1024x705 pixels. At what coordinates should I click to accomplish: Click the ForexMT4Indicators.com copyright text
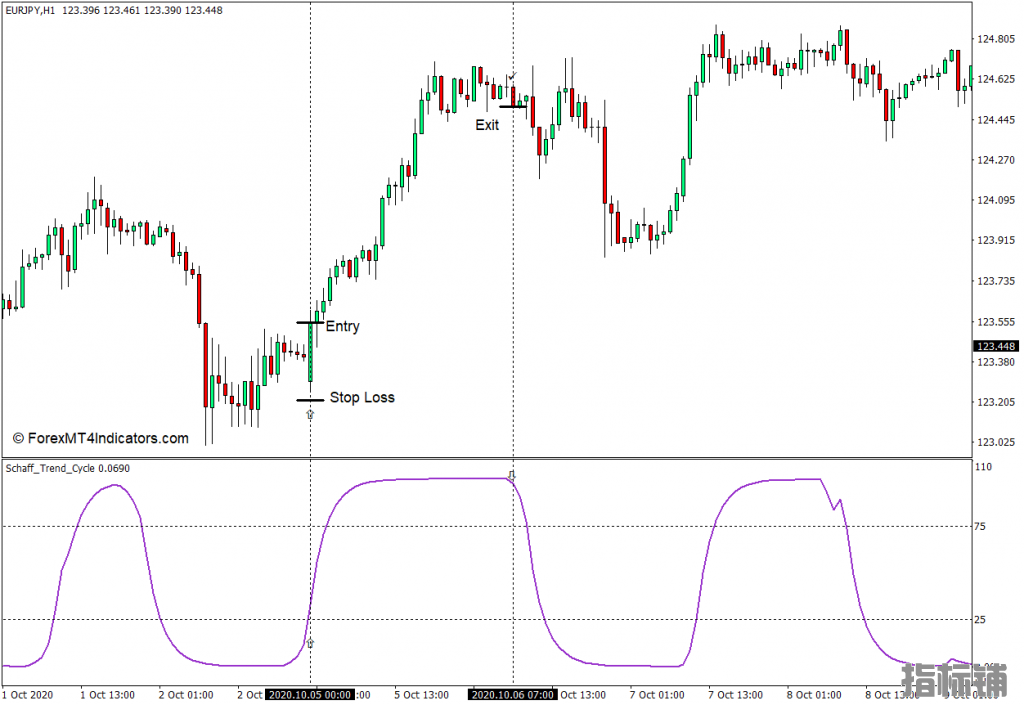tap(100, 438)
